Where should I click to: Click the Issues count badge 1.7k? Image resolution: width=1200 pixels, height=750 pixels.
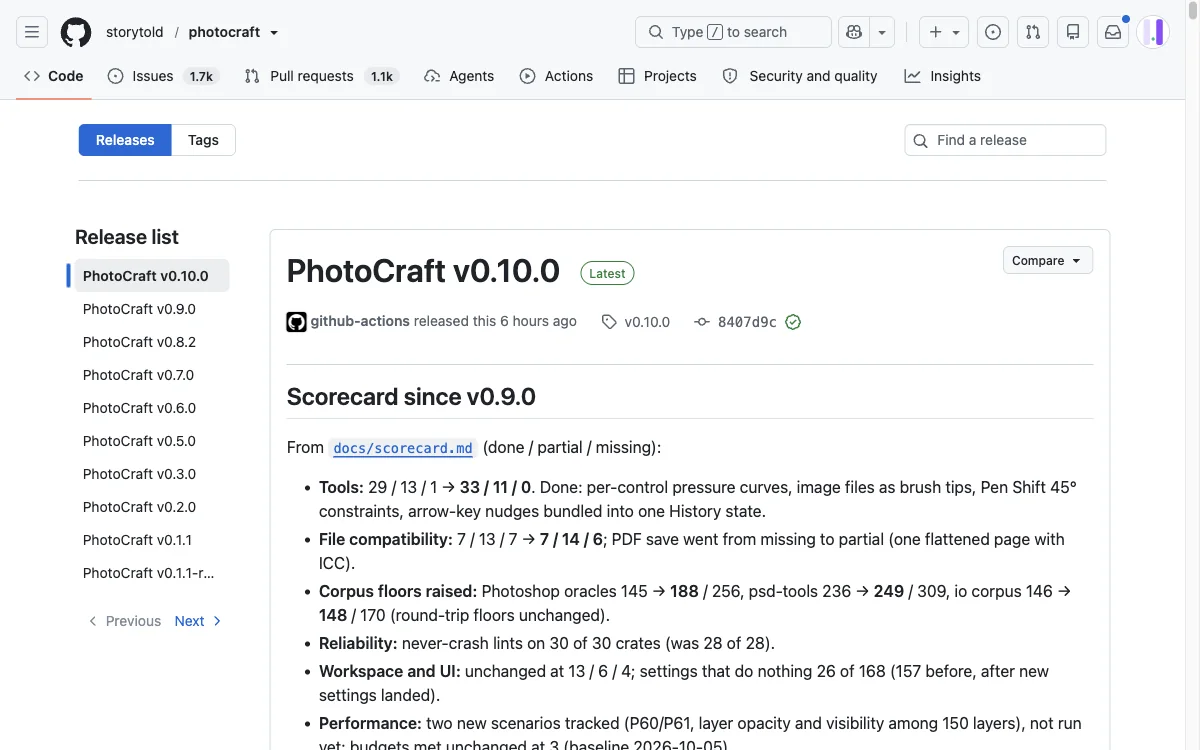201,76
